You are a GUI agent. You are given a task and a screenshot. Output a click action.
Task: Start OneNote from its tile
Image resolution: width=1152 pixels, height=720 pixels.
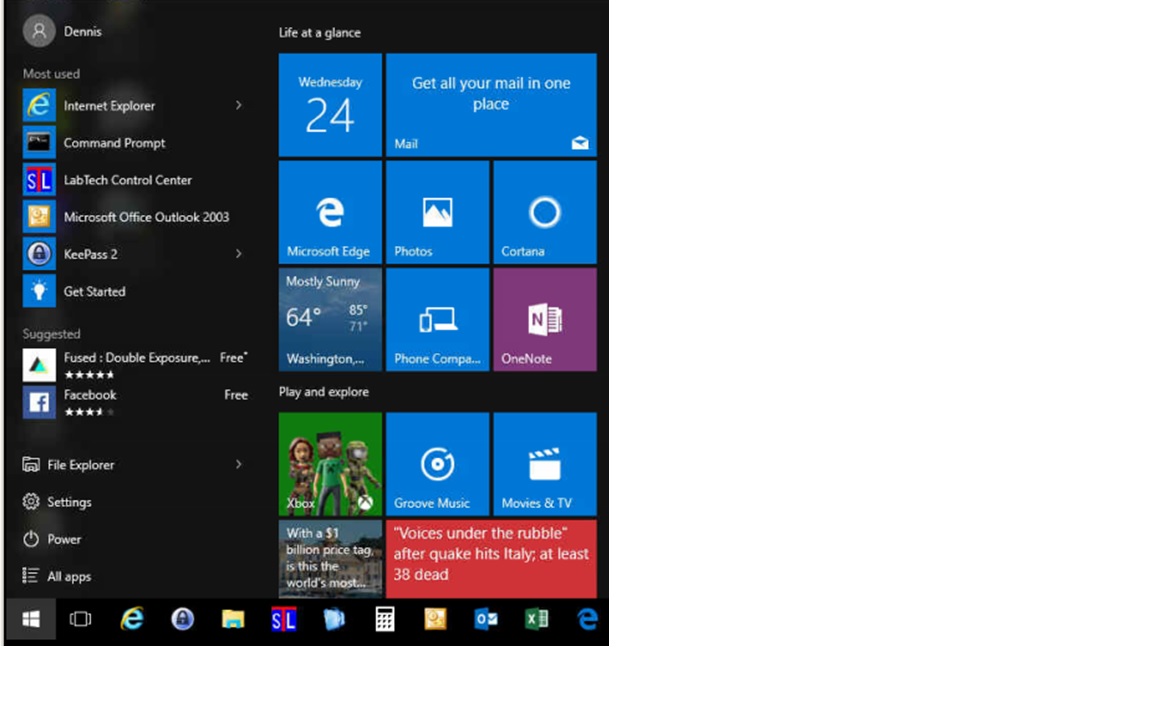point(544,318)
